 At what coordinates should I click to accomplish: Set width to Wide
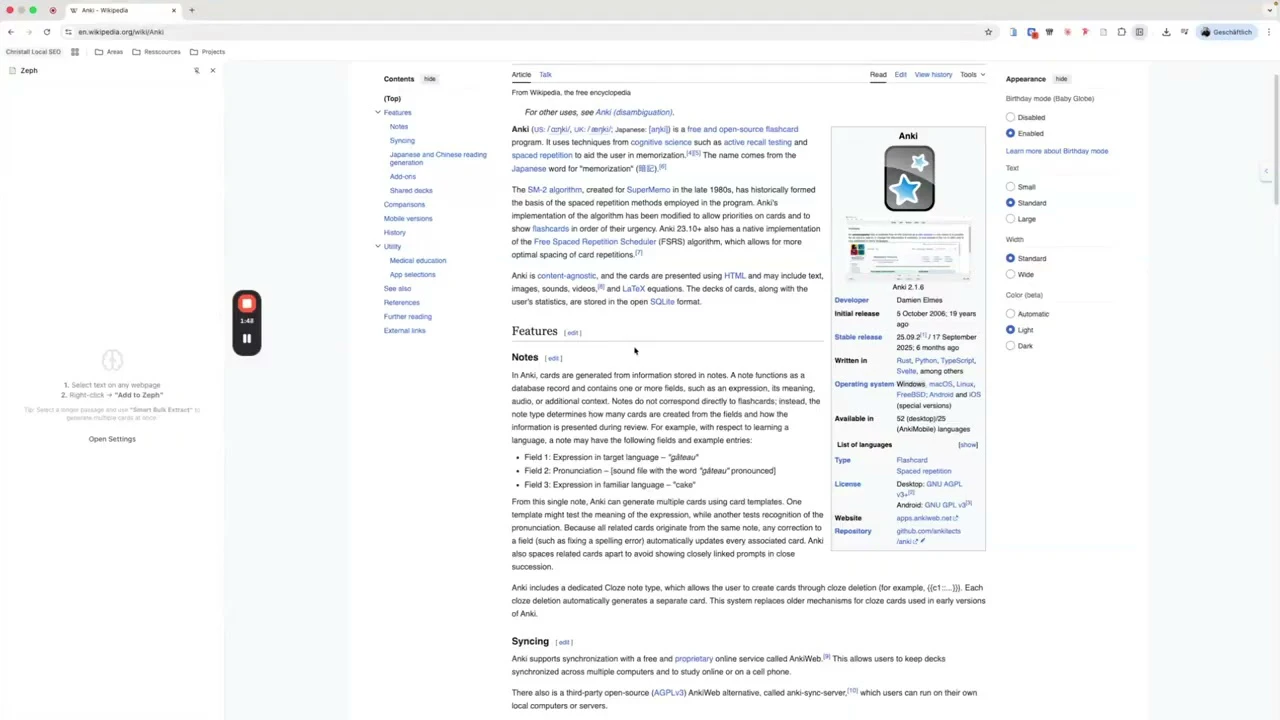click(x=1010, y=274)
